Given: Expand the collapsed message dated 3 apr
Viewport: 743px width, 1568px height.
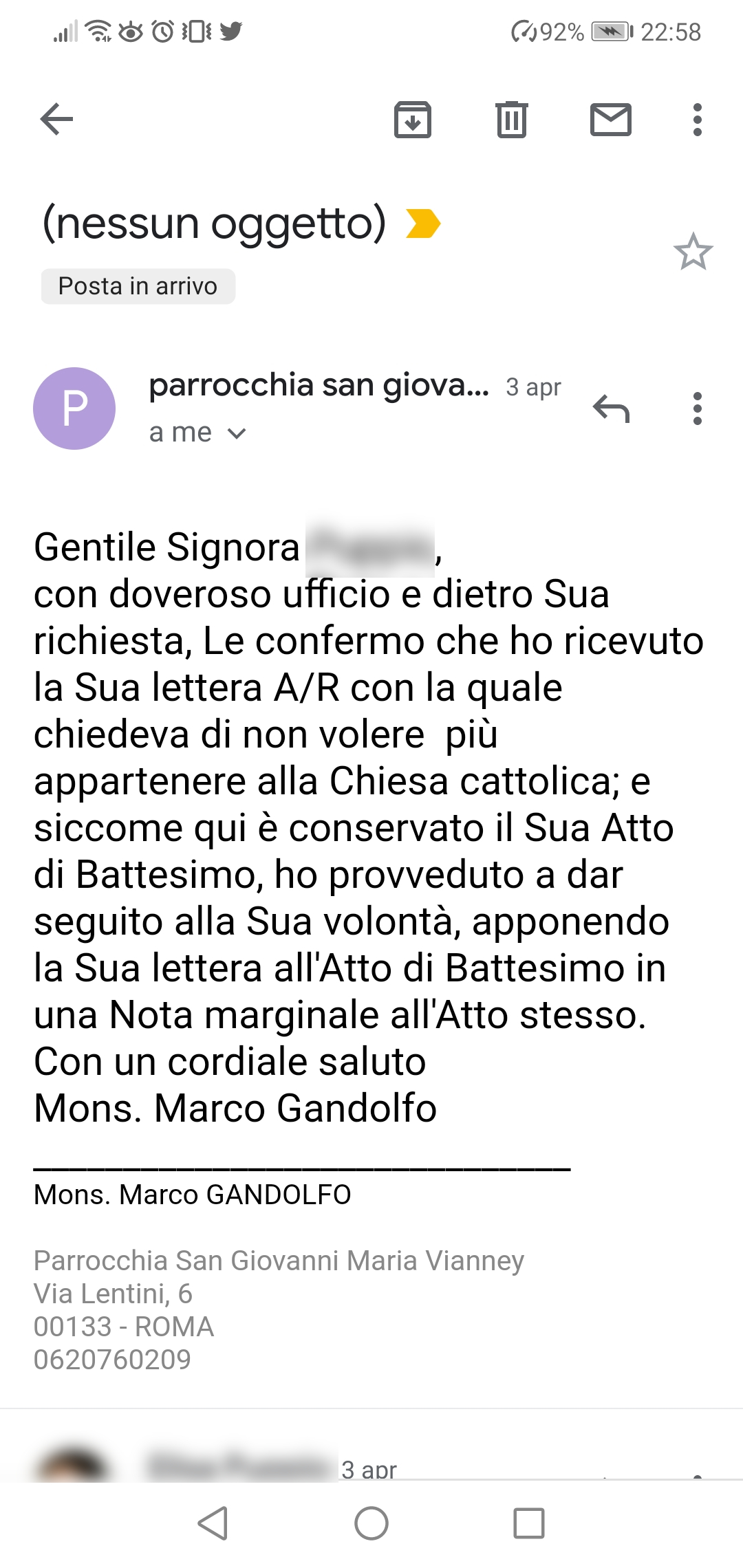Looking at the screenshot, I should tap(369, 1469).
